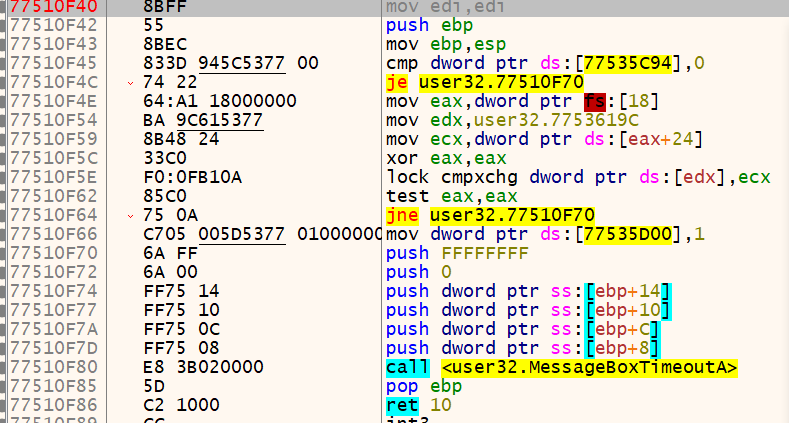Viewport: 789px width, 423px height.
Task: Click jump arrow beside bytes 74 22
Action: (x=130, y=83)
